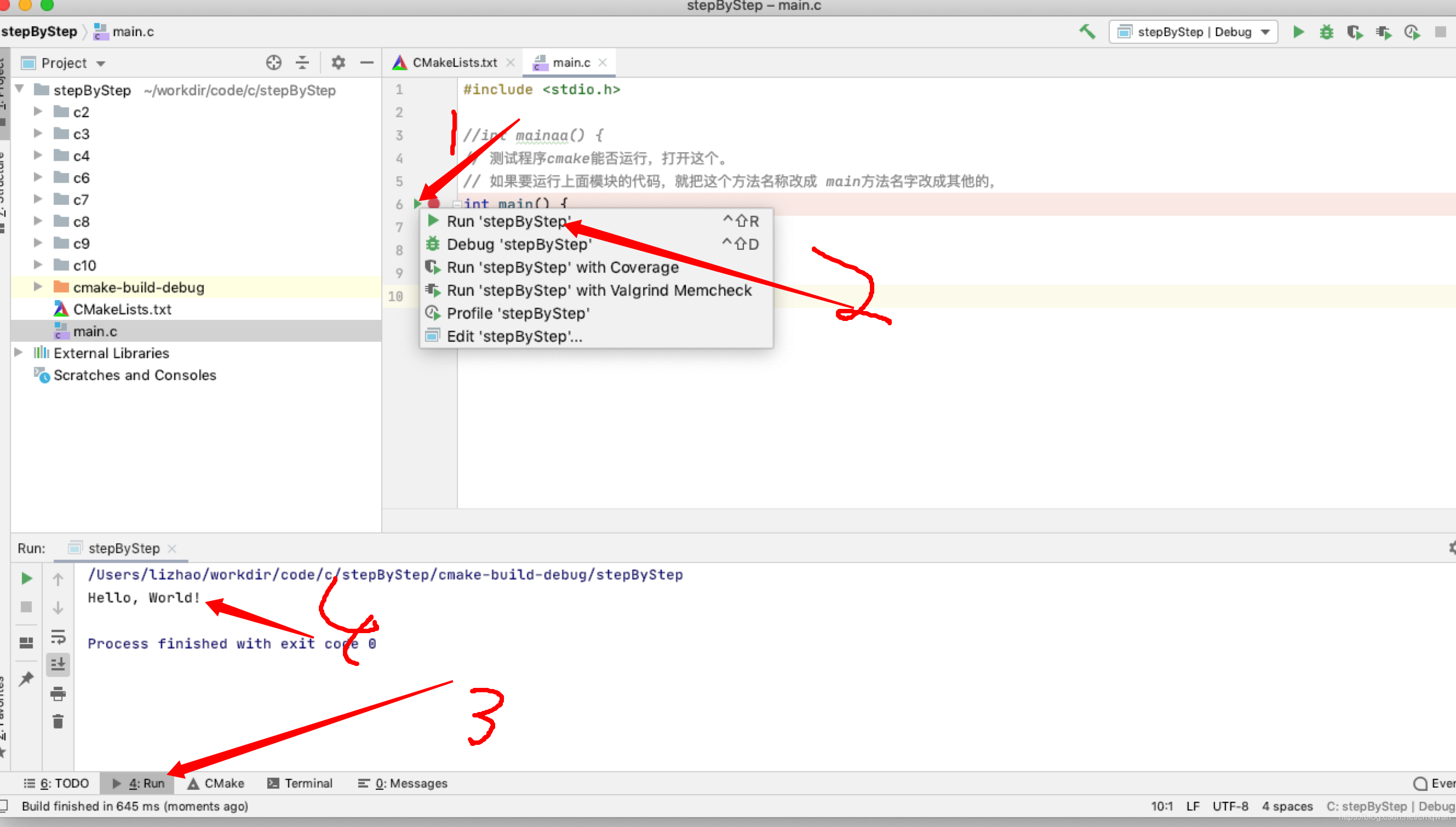
Task: Close the CMakeLists.txt editor tab
Action: tap(510, 62)
